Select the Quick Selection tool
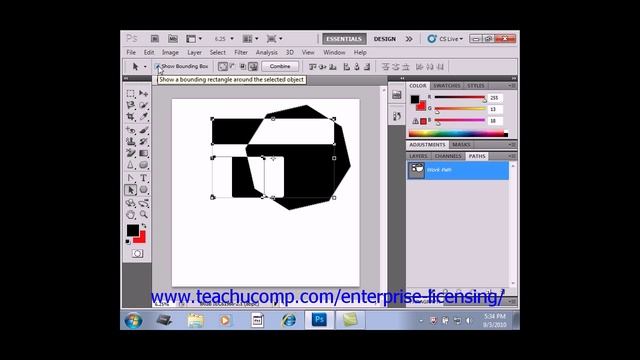The image size is (640, 360). coord(143,105)
